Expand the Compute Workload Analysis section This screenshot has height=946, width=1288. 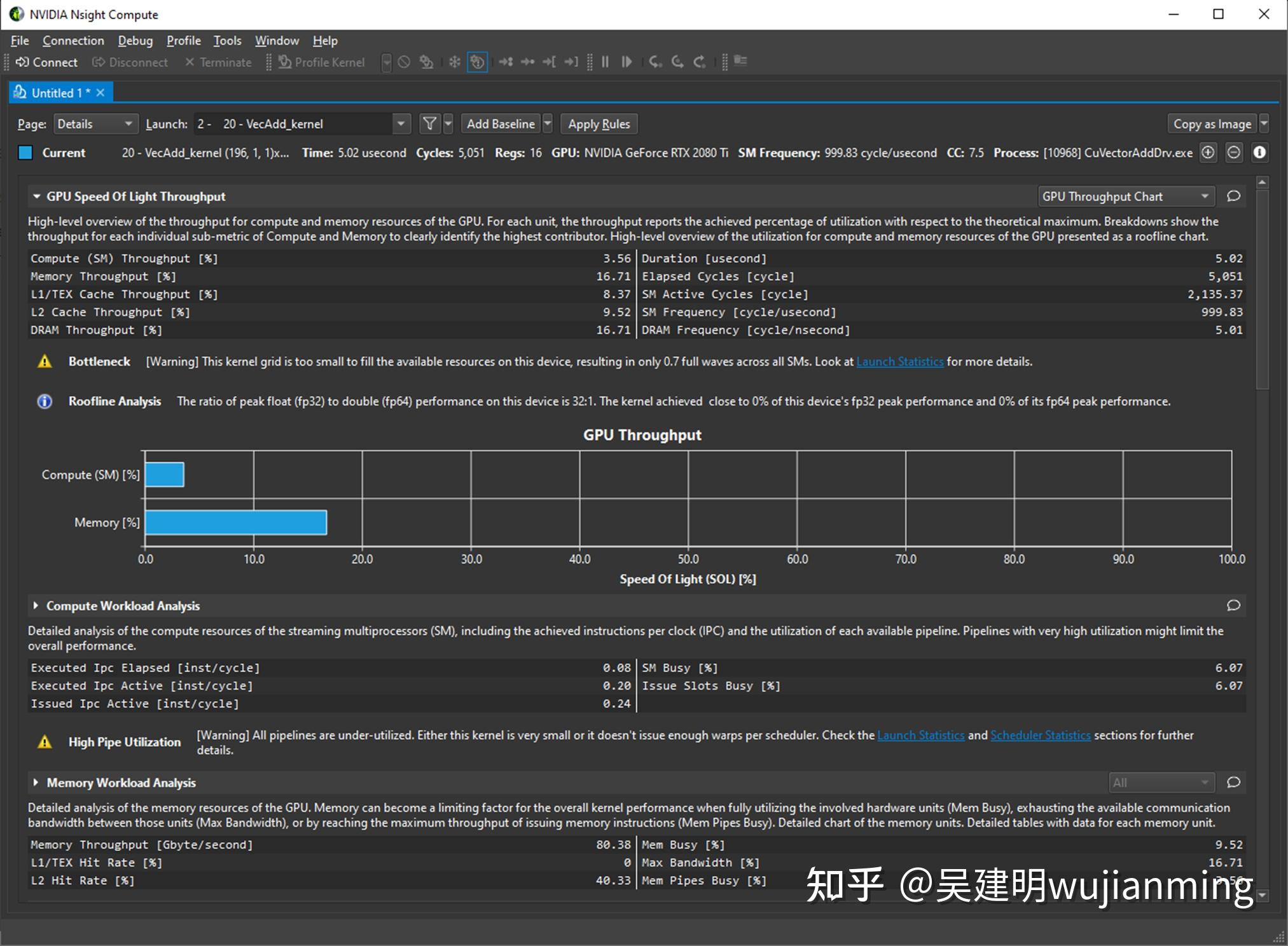point(36,605)
